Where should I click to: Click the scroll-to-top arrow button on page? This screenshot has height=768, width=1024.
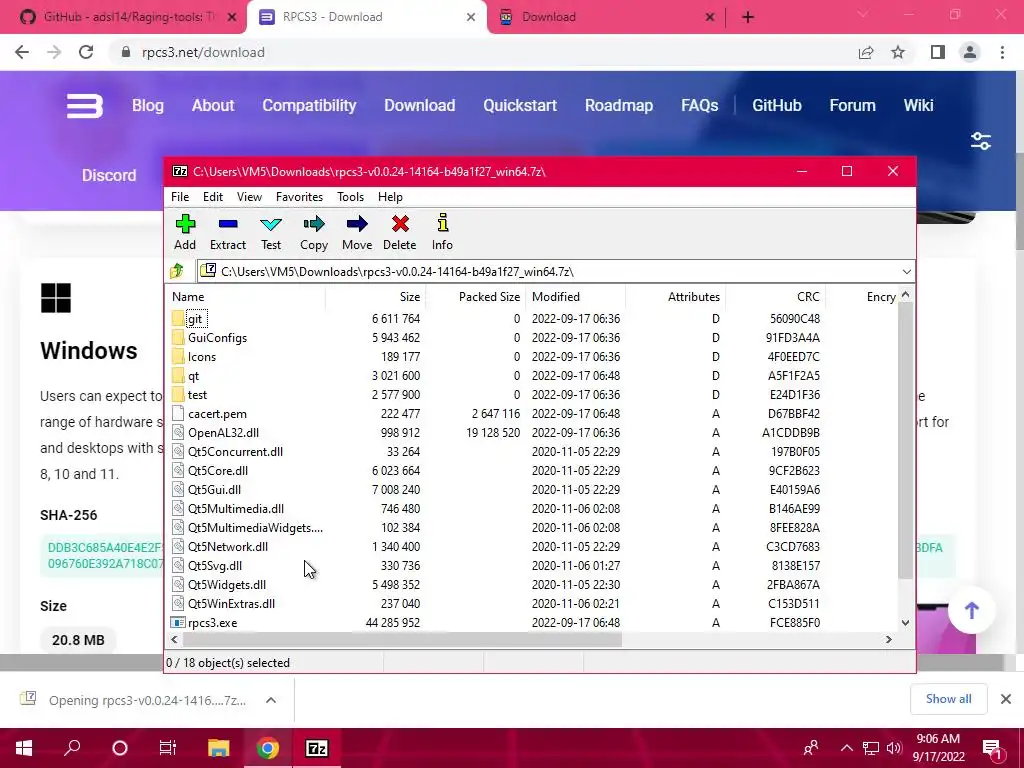[972, 611]
